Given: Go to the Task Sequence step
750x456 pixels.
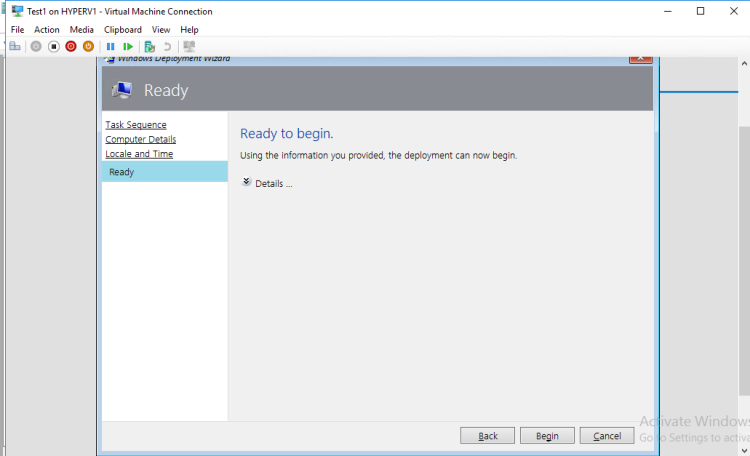Looking at the screenshot, I should coord(136,125).
